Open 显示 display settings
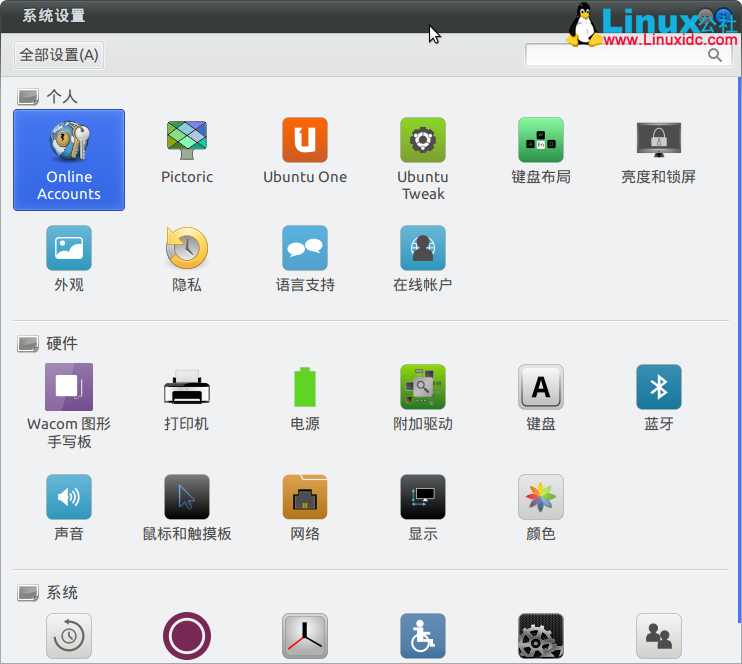 [x=423, y=508]
